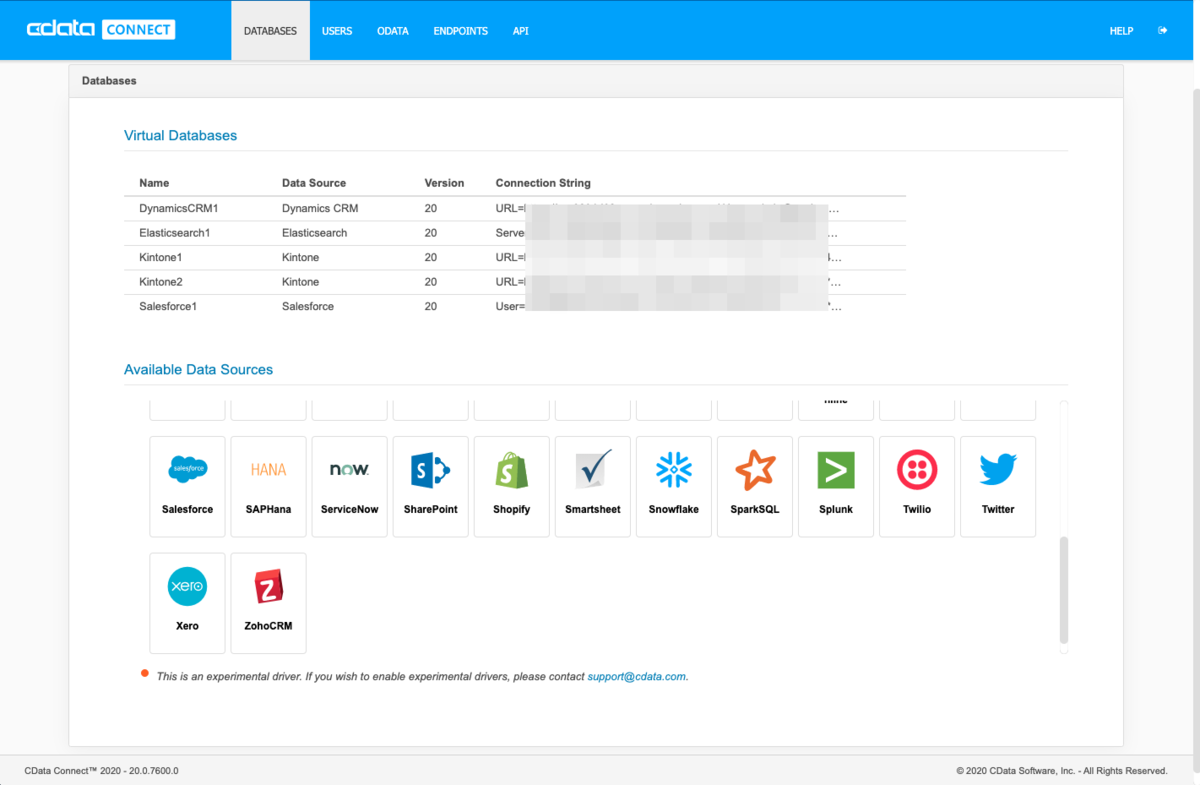Click version 20 in the DynamicsCRM1 row
Screen dimensions: 1200x785
tap(431, 208)
